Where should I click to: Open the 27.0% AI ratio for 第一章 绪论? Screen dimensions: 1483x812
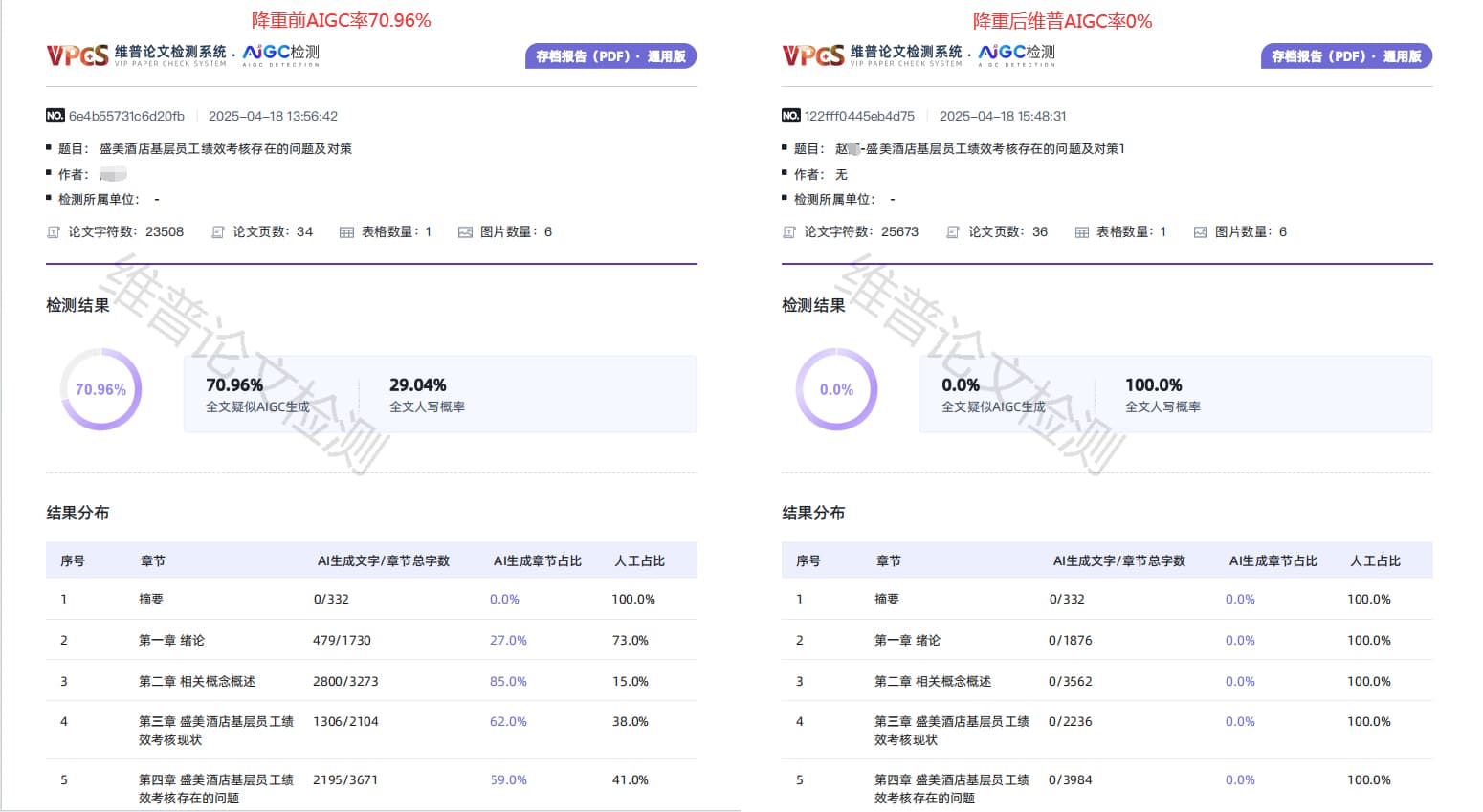(508, 641)
